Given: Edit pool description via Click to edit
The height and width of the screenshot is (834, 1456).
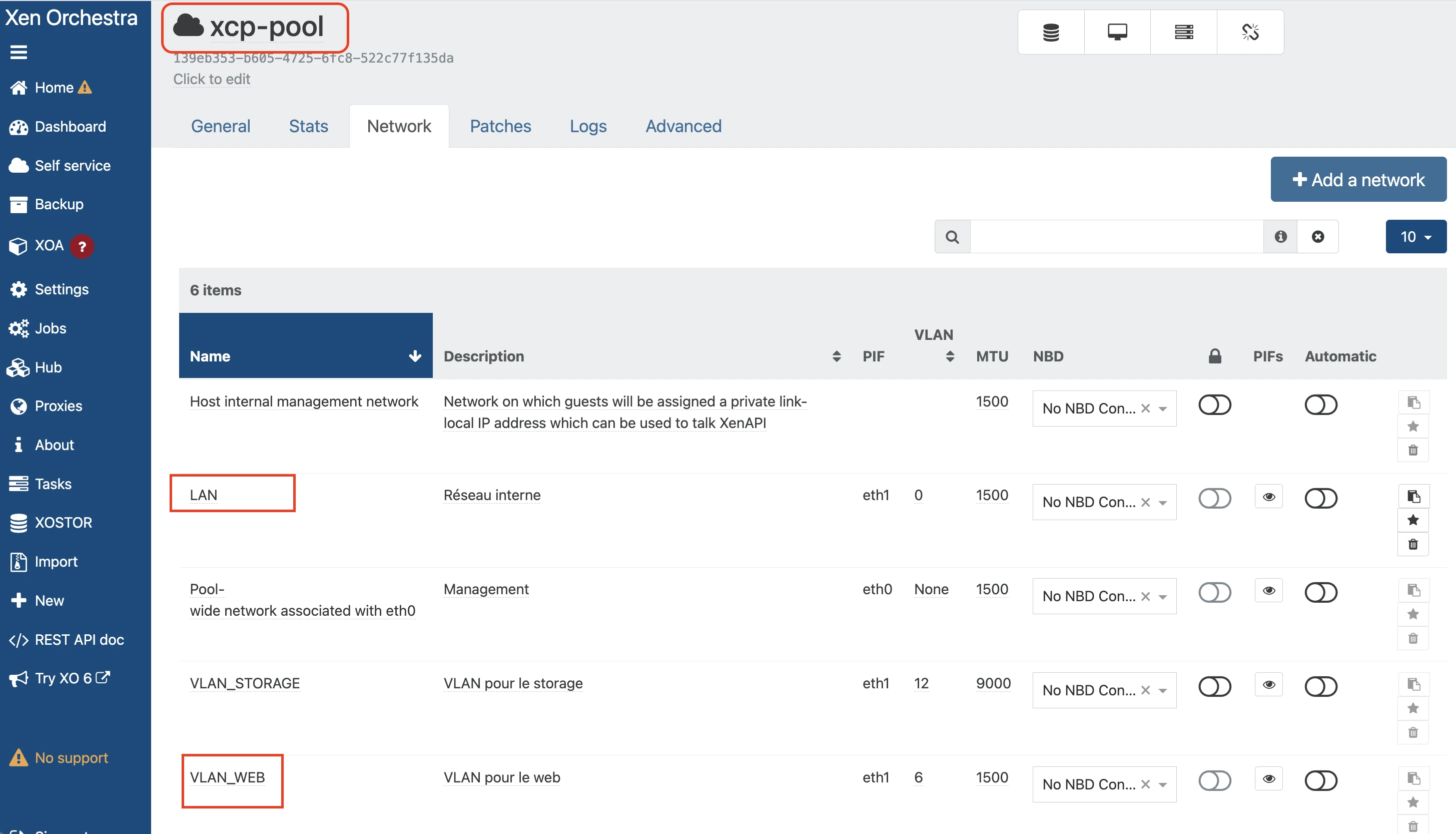Looking at the screenshot, I should pyautogui.click(x=212, y=79).
